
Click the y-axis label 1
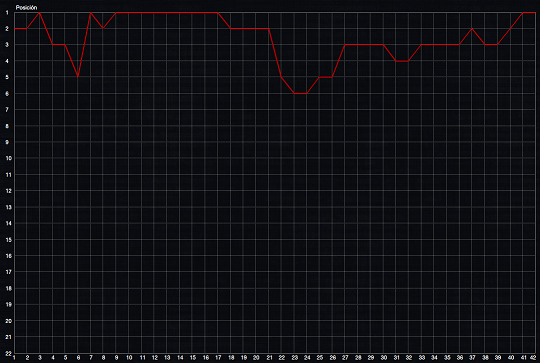tap(7, 13)
